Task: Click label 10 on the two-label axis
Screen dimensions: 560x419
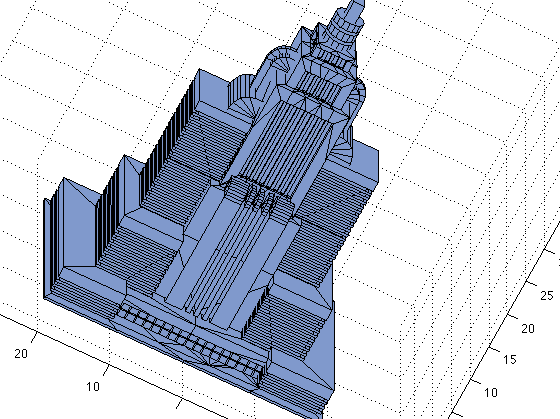Action: [93, 386]
